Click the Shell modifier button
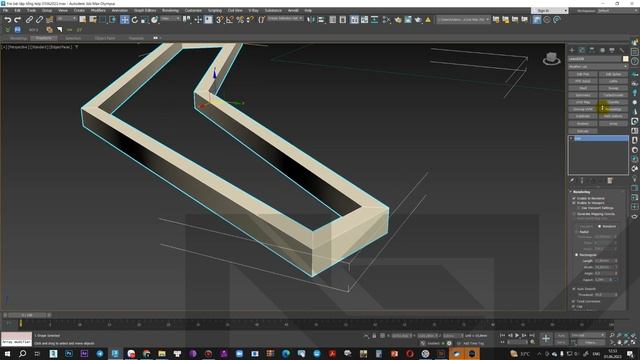Image resolution: width=640 pixels, height=360 pixels. tap(583, 88)
